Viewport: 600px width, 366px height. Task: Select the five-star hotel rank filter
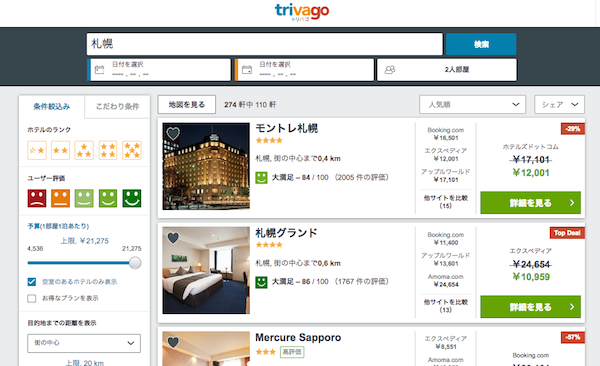pyautogui.click(x=132, y=150)
